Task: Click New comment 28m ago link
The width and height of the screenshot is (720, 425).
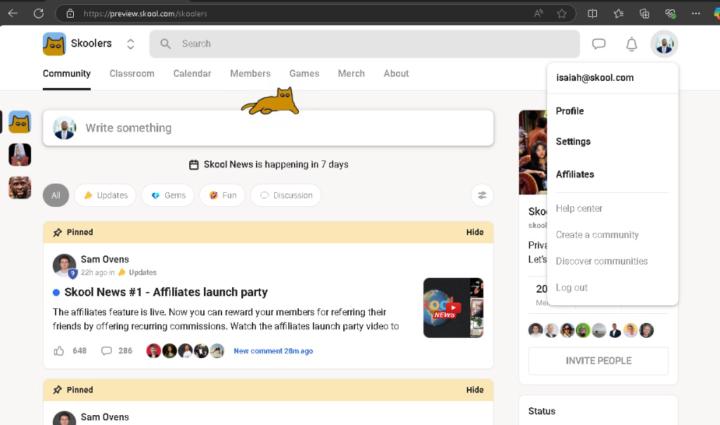Action: click(273, 351)
